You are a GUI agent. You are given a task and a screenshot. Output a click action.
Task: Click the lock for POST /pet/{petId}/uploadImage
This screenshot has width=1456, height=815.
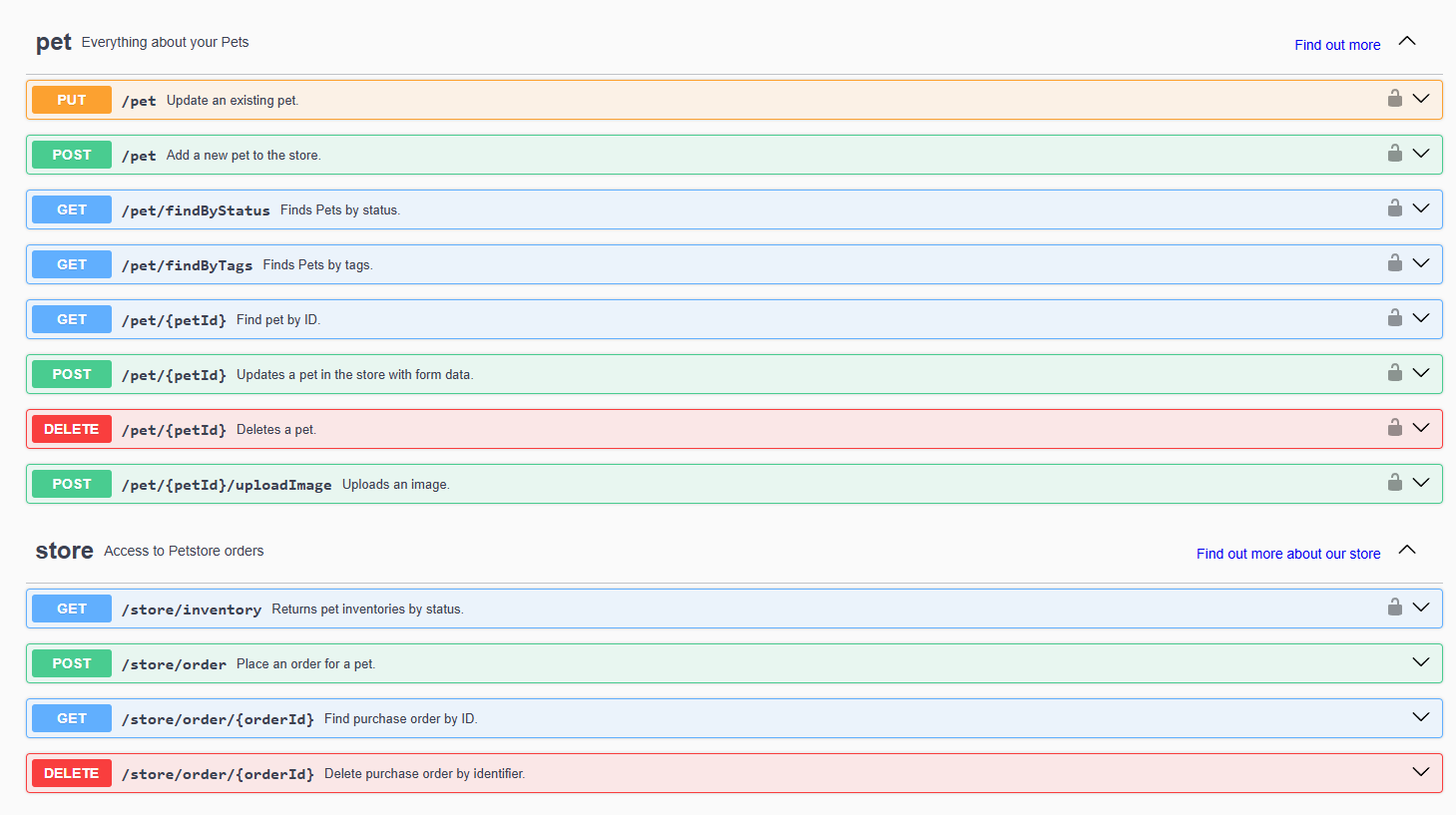[x=1394, y=482]
